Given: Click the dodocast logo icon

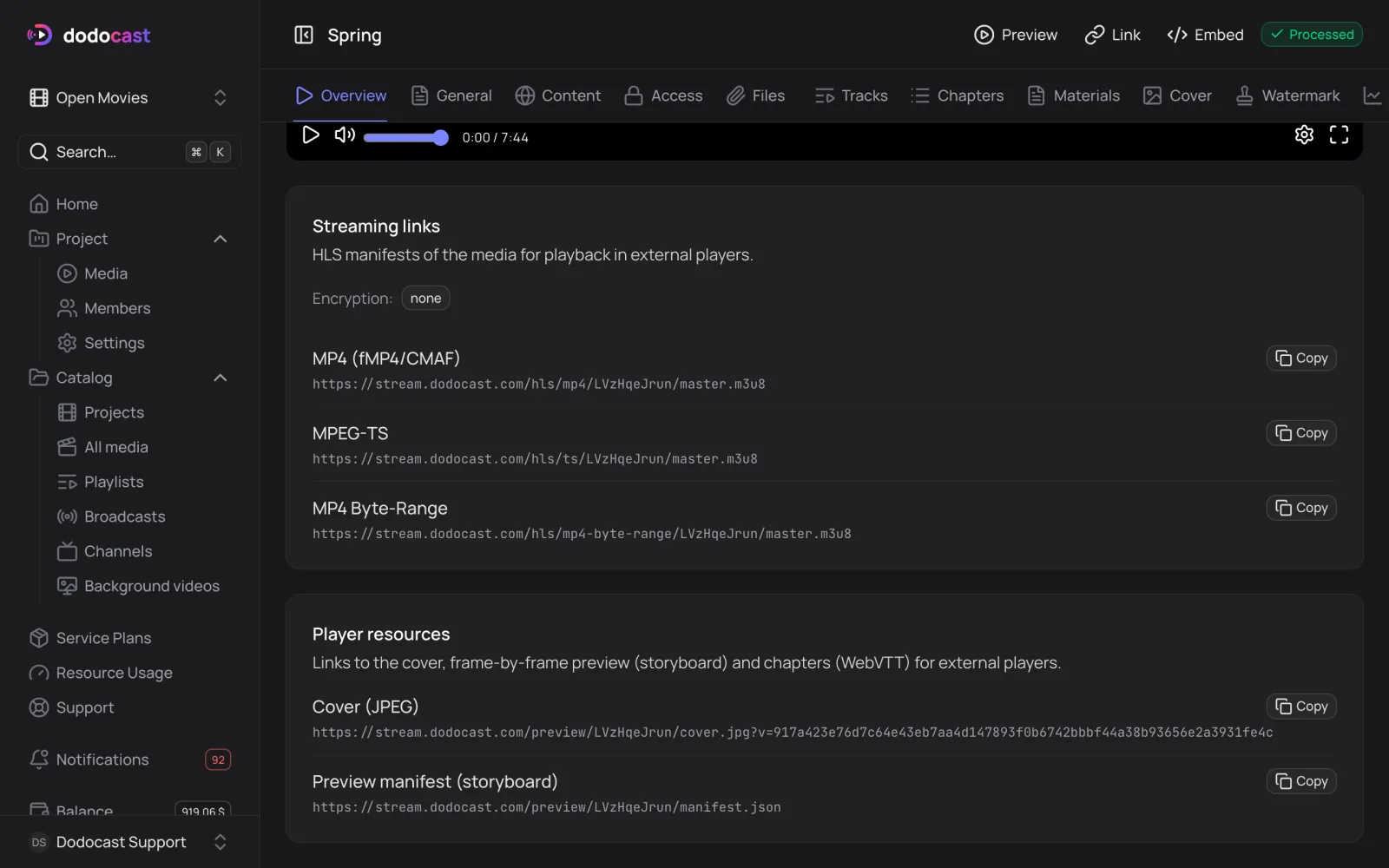Looking at the screenshot, I should pyautogui.click(x=40, y=35).
